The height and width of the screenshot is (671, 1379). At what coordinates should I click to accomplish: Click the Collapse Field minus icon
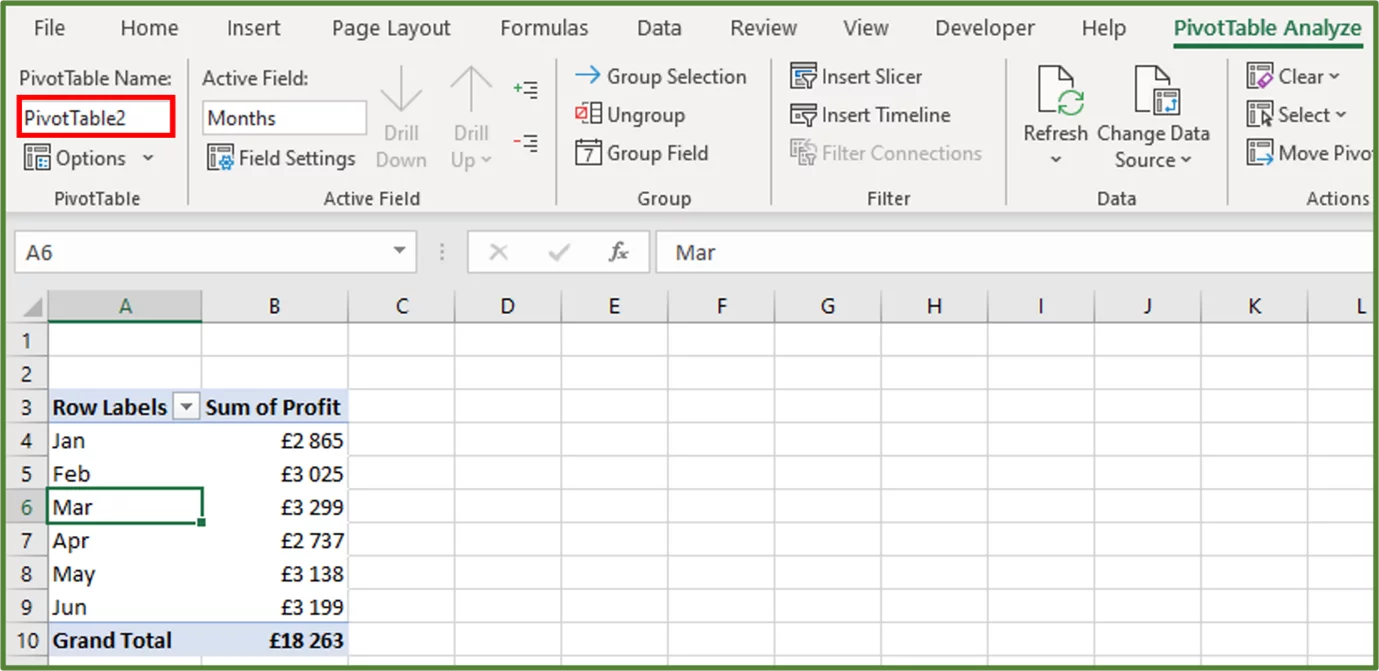pyautogui.click(x=525, y=143)
